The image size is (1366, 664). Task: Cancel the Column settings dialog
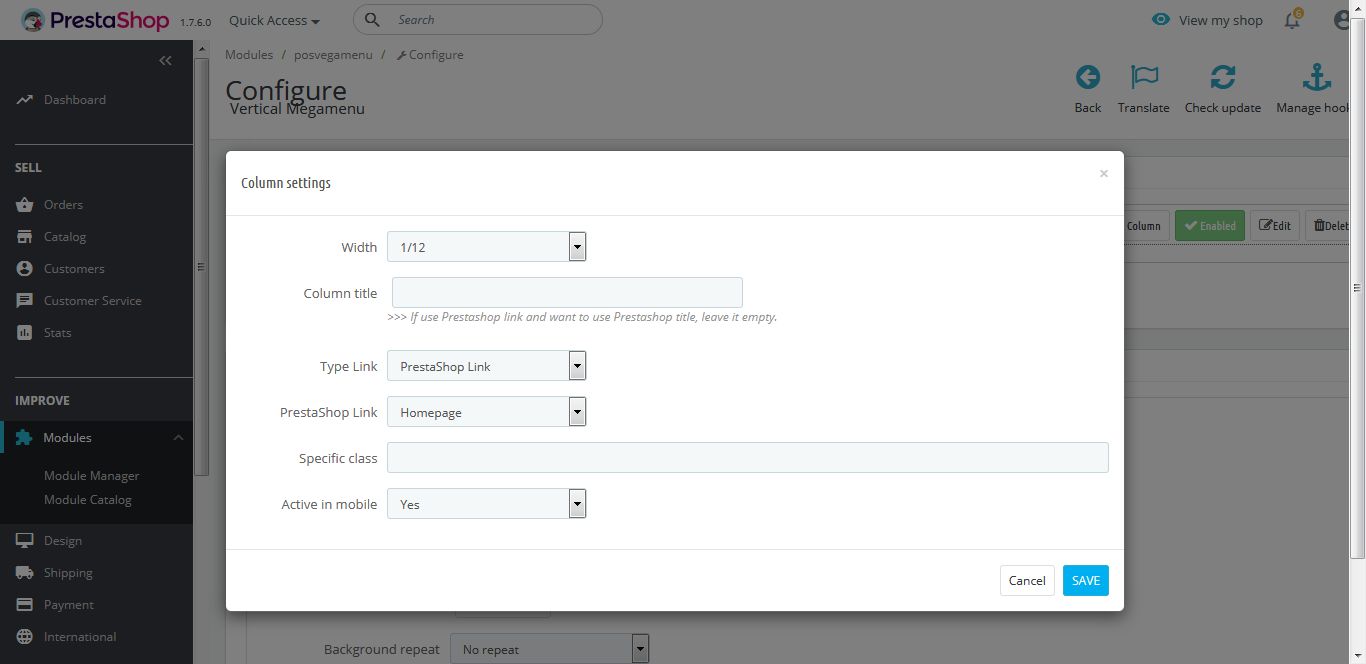[1026, 580]
